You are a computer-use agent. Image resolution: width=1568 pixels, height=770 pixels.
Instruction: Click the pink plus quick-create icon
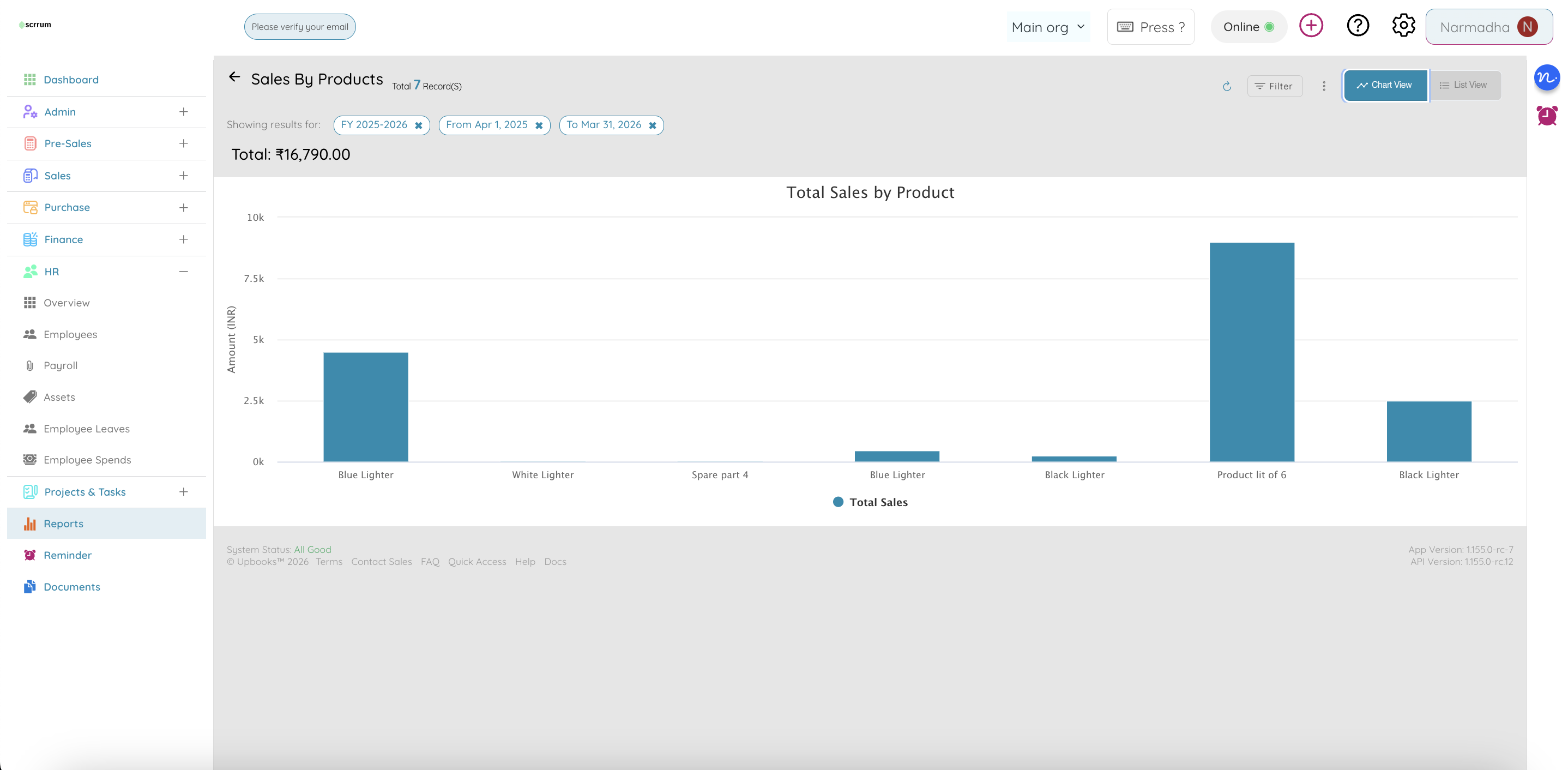click(x=1311, y=26)
